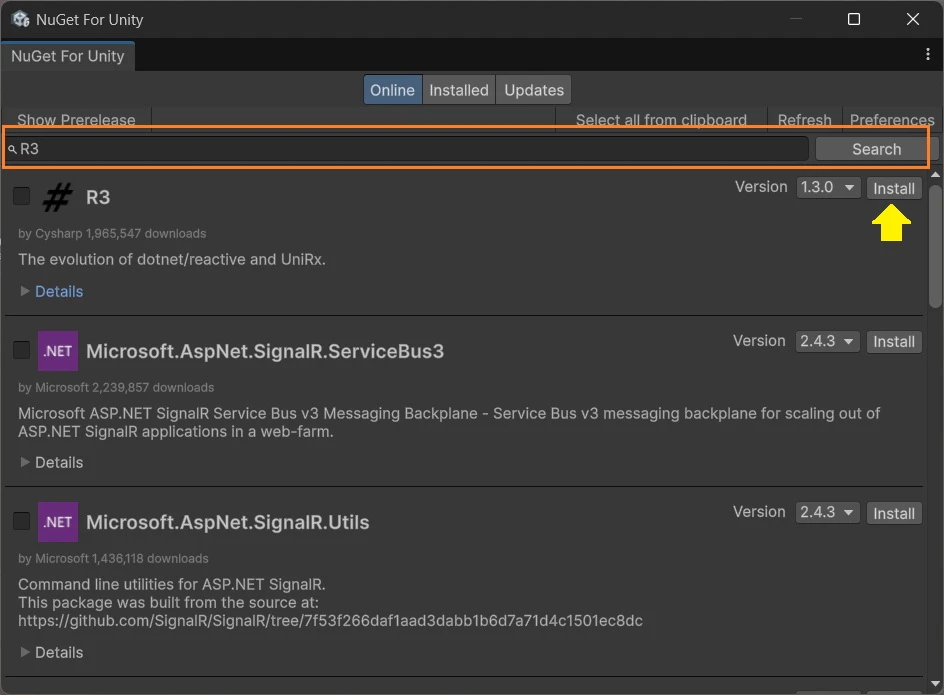Screen dimensions: 944x695
Task: Maximize the NuGet For Unity window
Action: pyautogui.click(x=854, y=19)
